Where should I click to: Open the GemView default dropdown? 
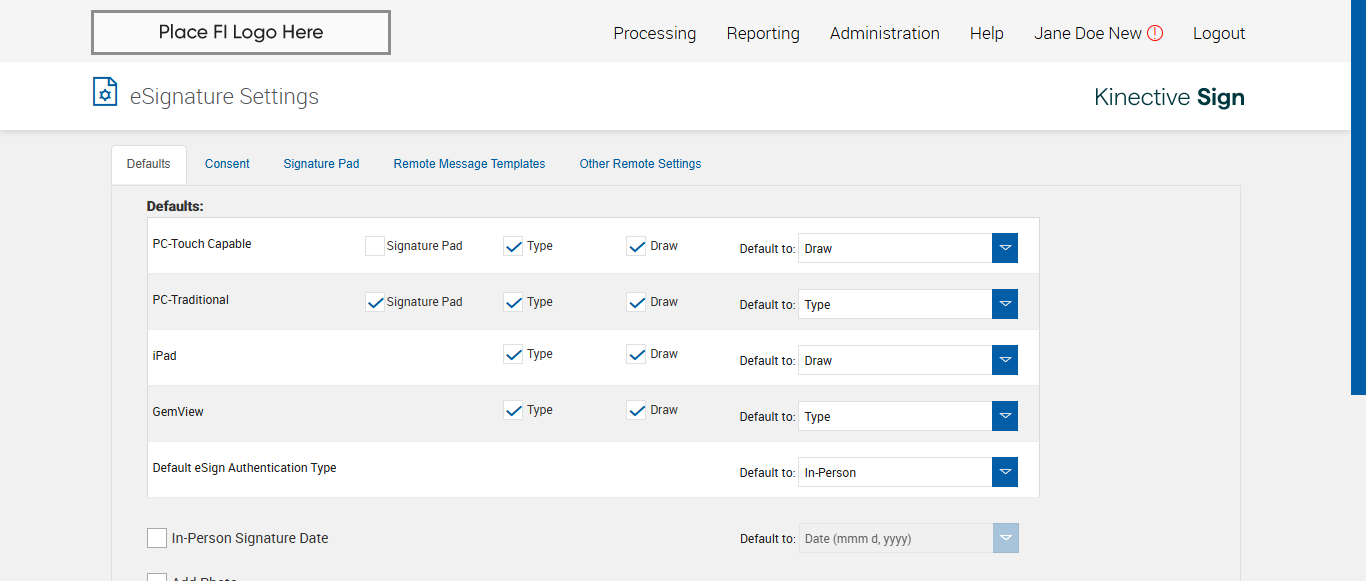click(x=1005, y=416)
